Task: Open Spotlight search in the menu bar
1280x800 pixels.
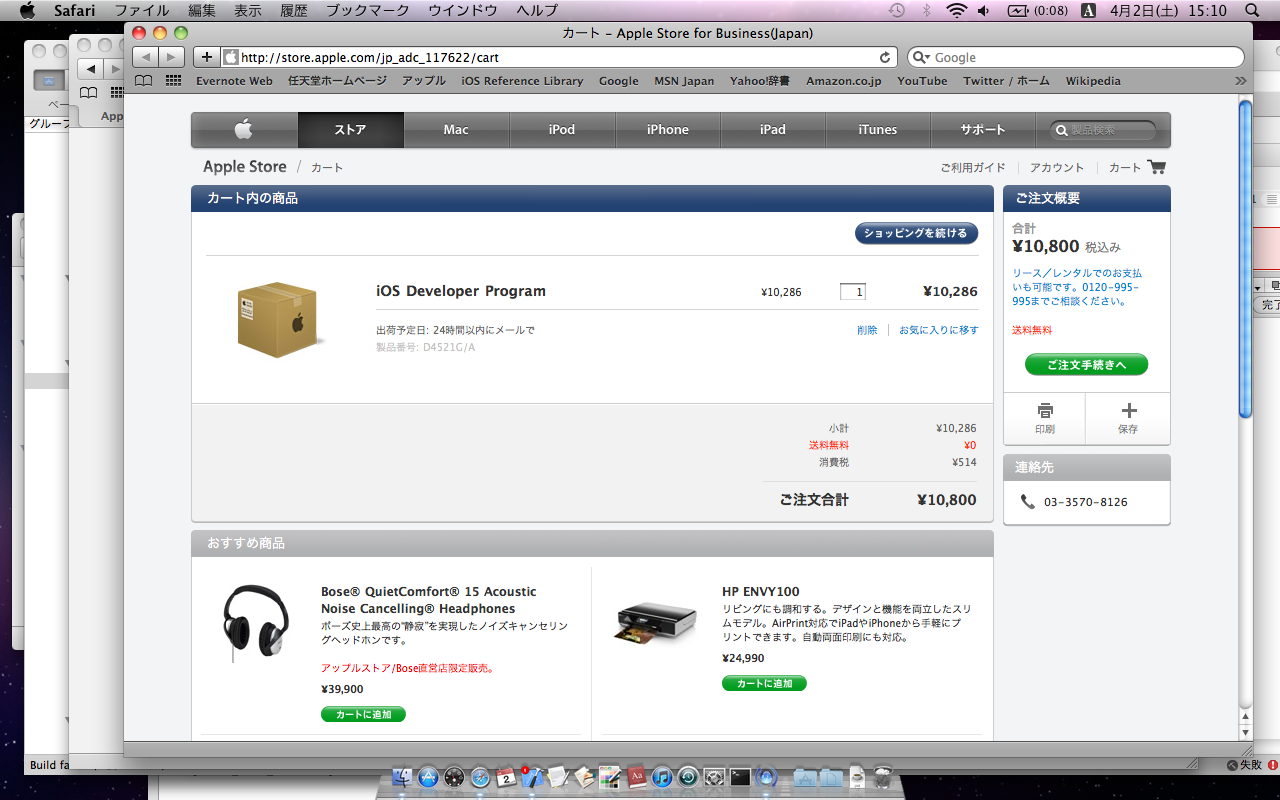Action: point(1252,10)
